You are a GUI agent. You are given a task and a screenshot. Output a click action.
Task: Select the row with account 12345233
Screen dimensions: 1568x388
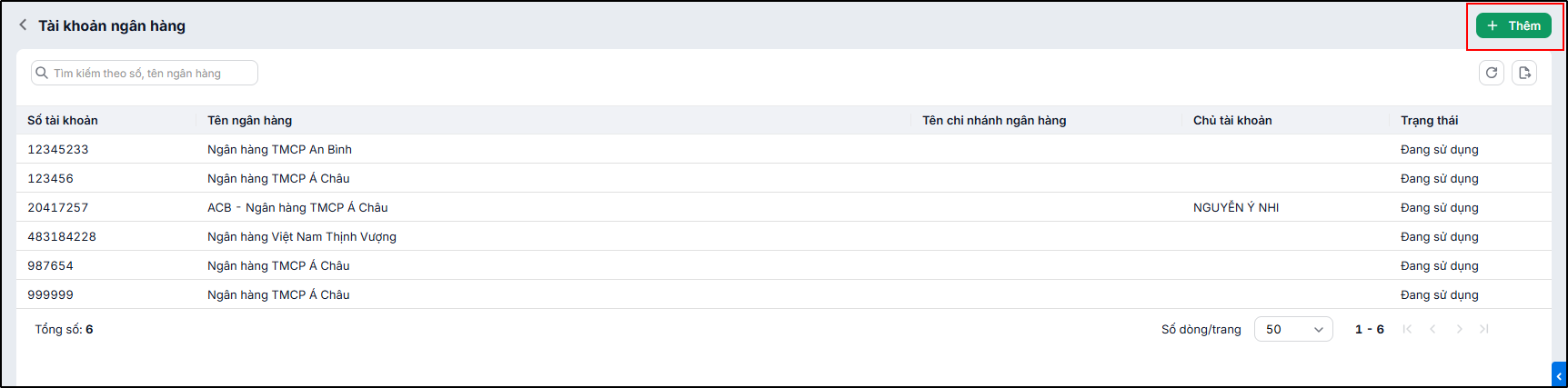pyautogui.click(x=784, y=149)
